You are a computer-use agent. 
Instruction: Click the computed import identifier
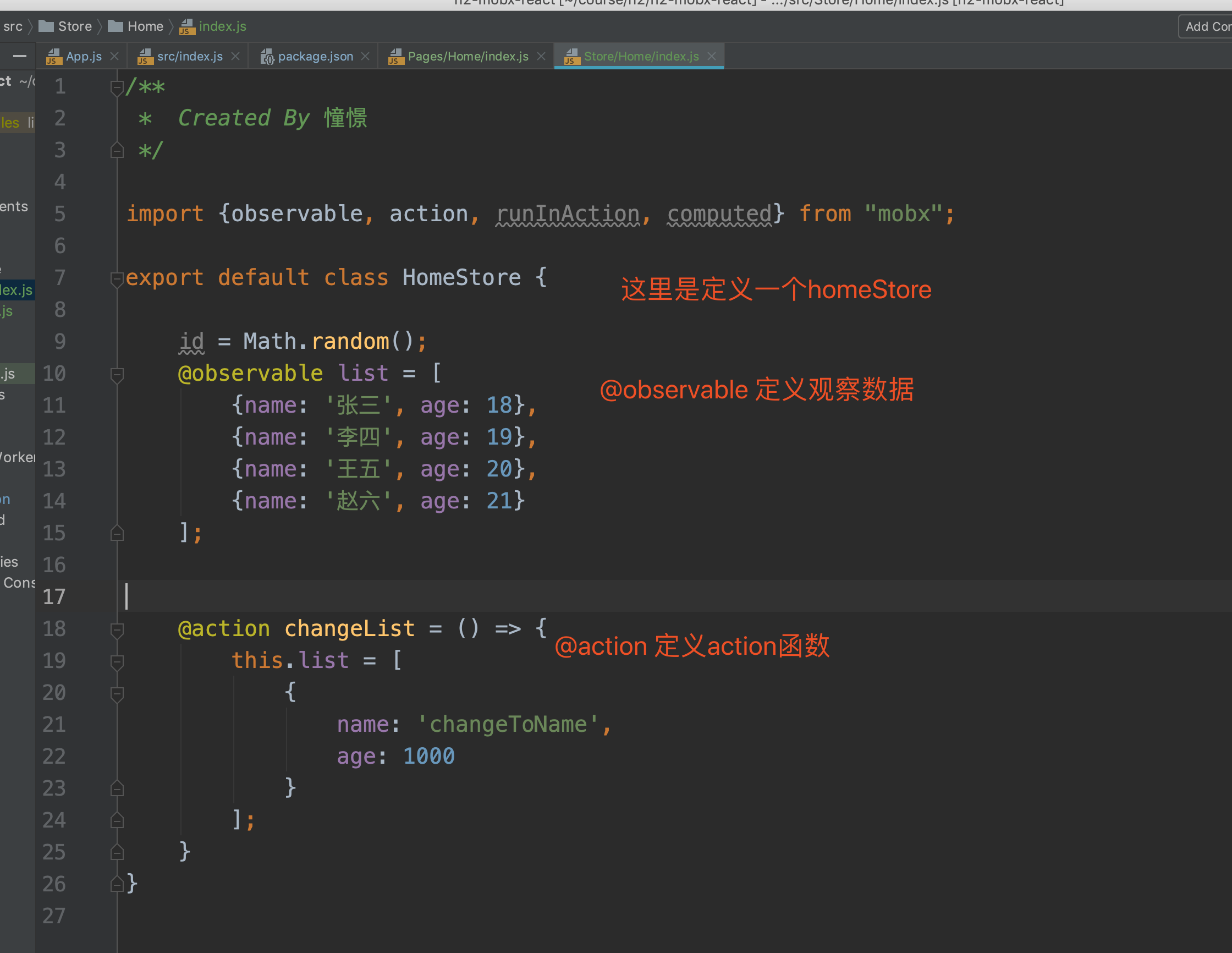tap(719, 214)
